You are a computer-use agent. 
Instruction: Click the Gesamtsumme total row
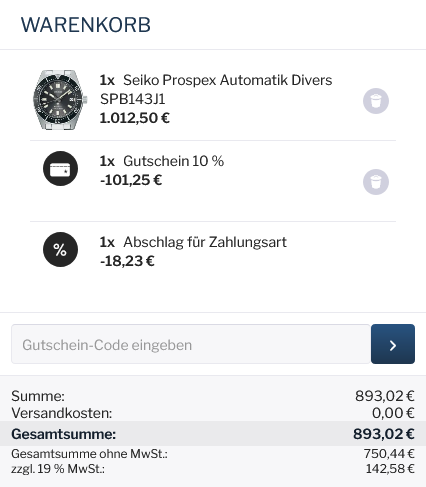(213, 434)
